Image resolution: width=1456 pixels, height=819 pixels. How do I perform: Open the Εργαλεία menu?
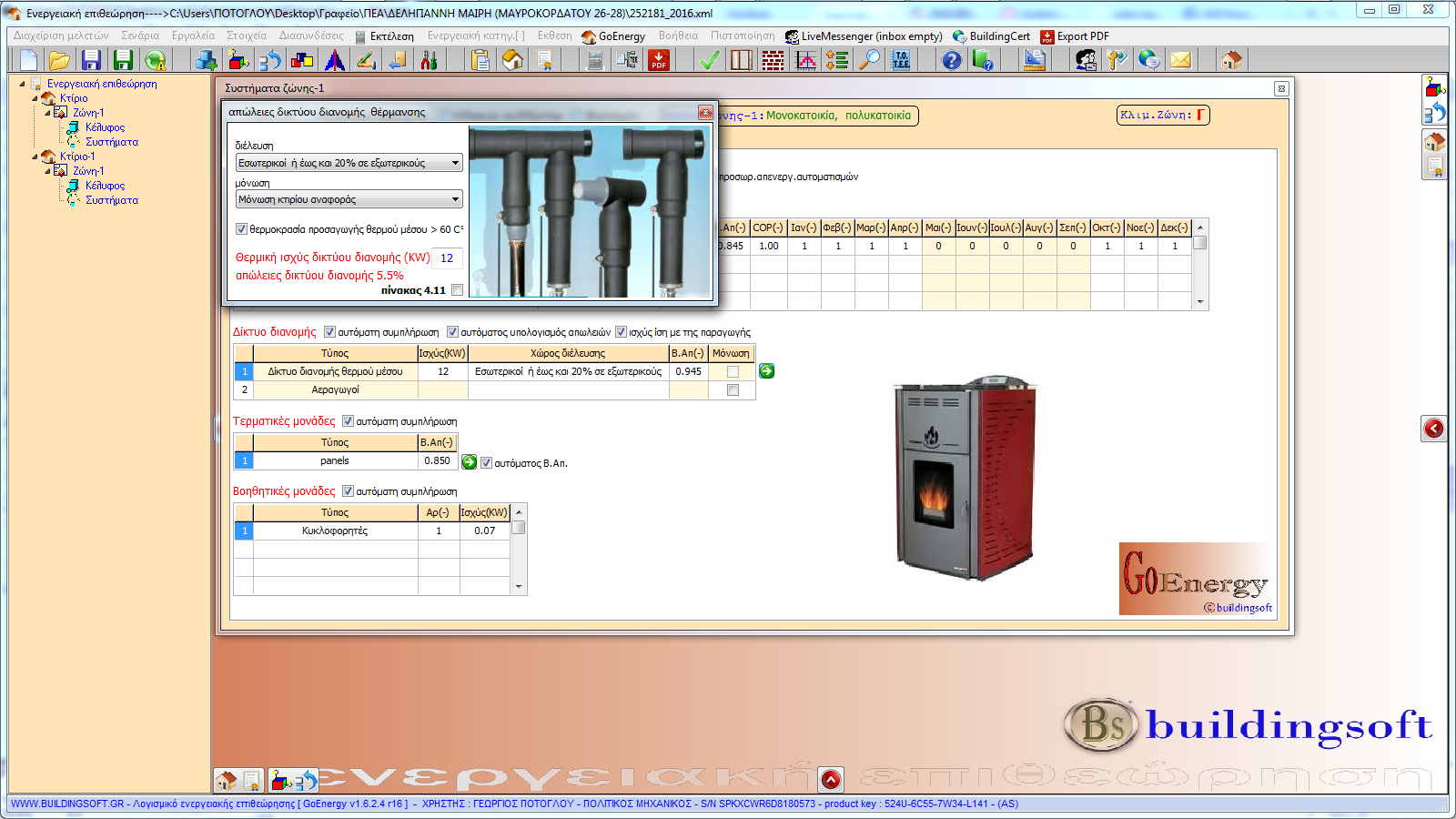[193, 36]
